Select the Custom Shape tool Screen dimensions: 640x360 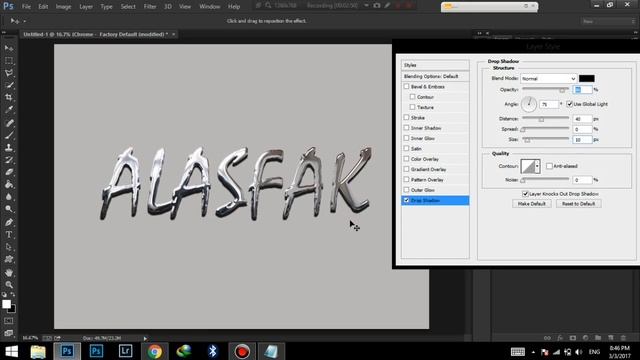tap(9, 260)
